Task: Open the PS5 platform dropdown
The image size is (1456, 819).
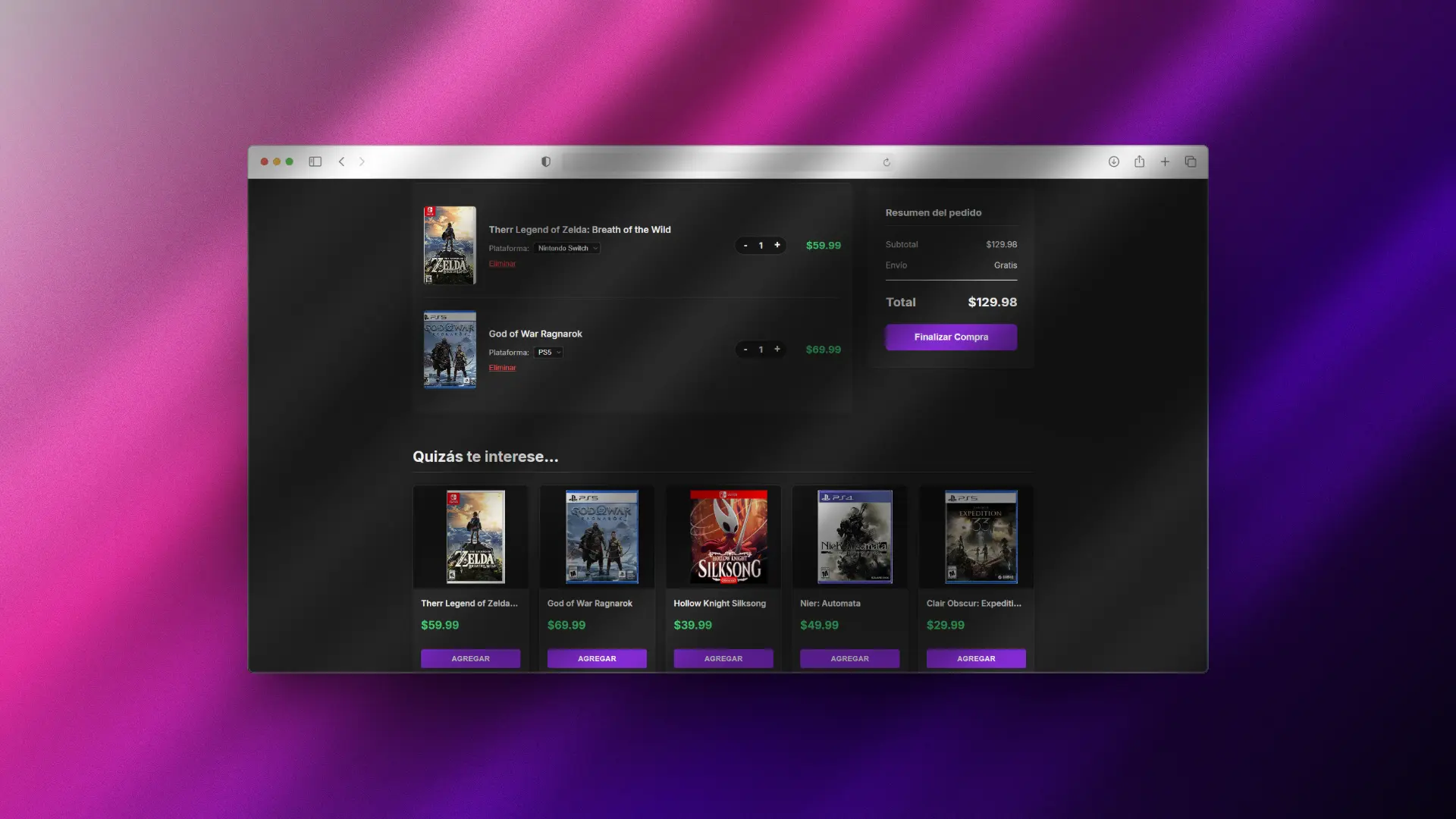Action: point(548,352)
